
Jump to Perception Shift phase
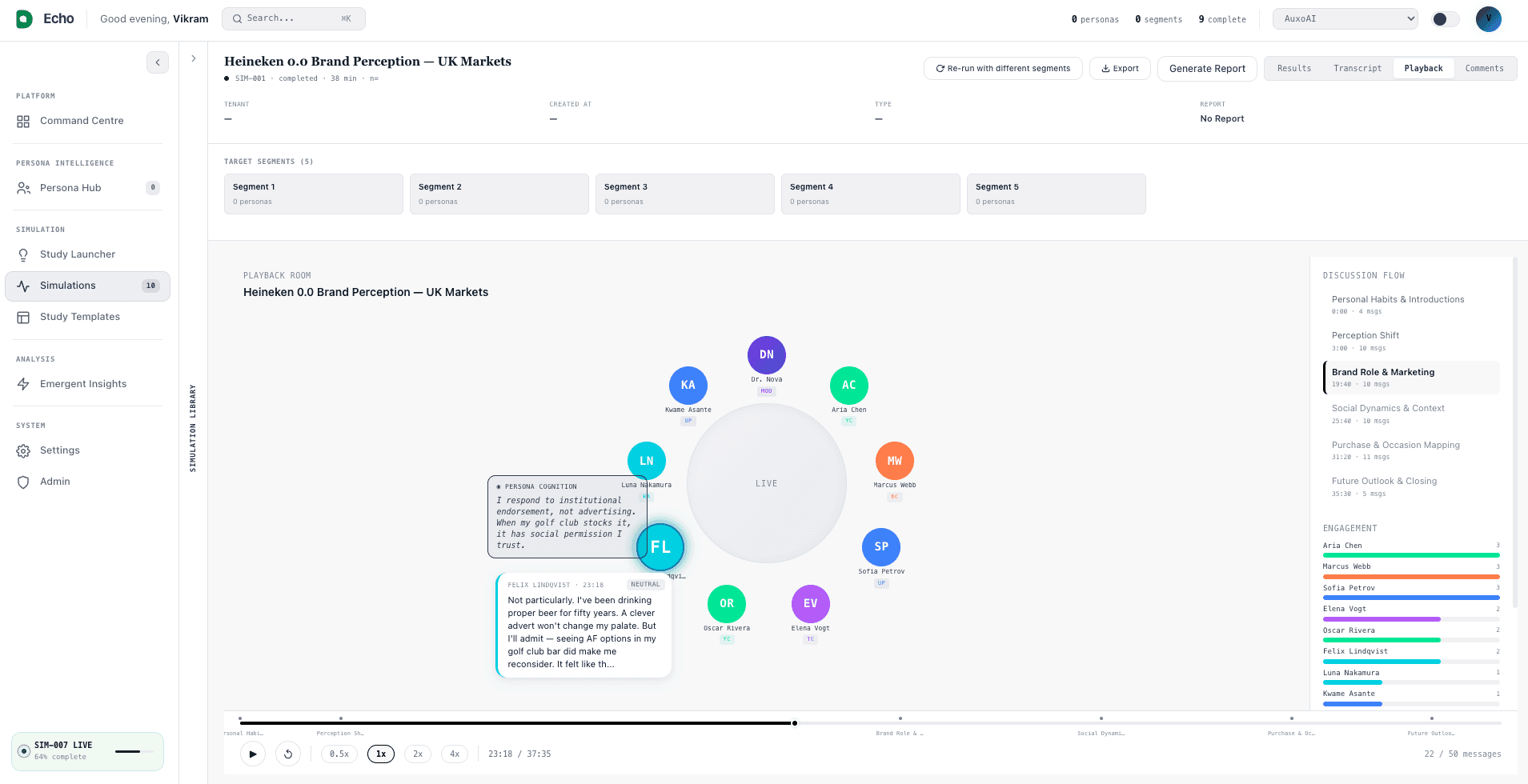click(x=1411, y=341)
